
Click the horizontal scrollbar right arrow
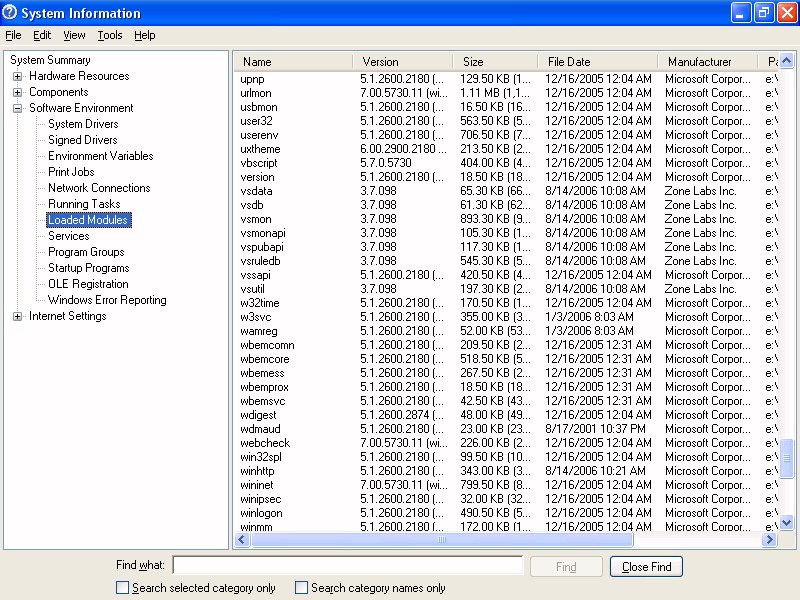(769, 540)
